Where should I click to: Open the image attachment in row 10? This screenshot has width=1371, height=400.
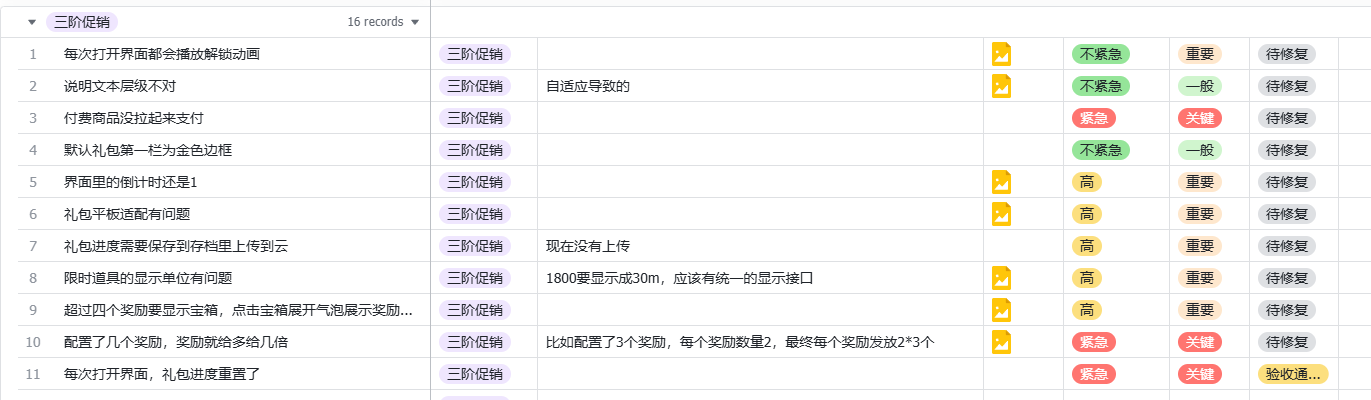point(1001,342)
